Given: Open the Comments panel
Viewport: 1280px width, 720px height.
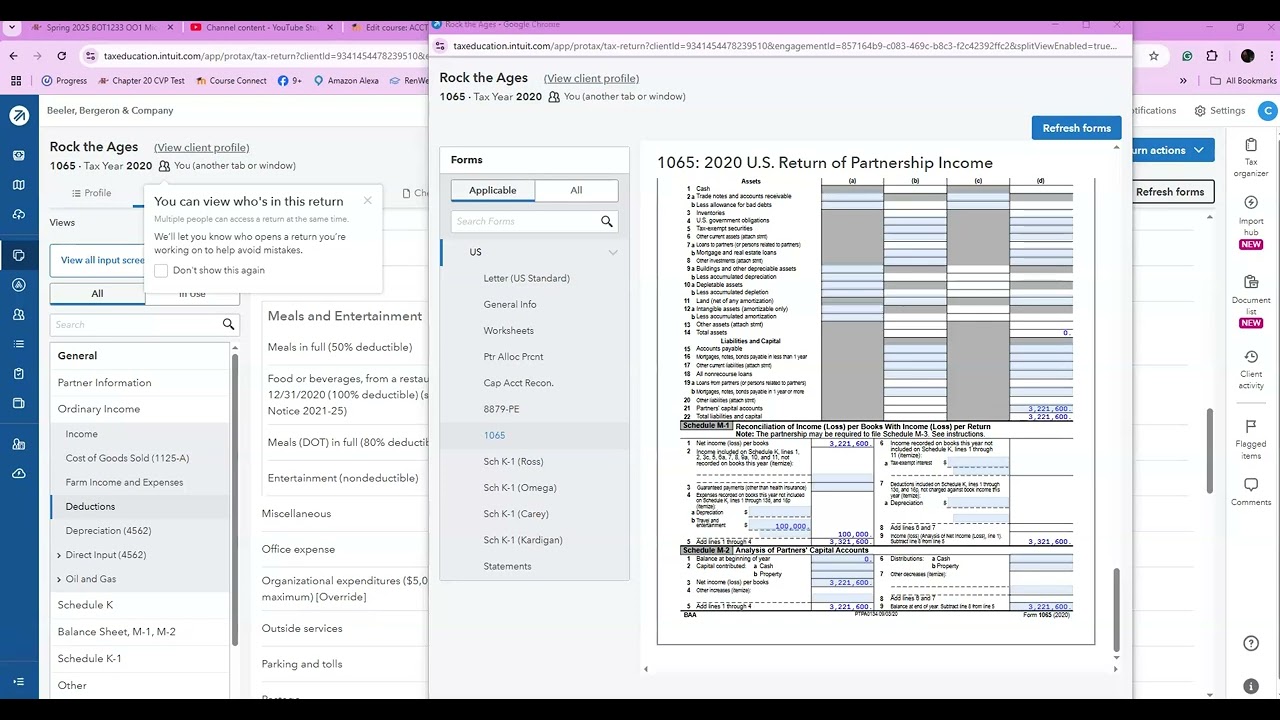Looking at the screenshot, I should (x=1251, y=492).
